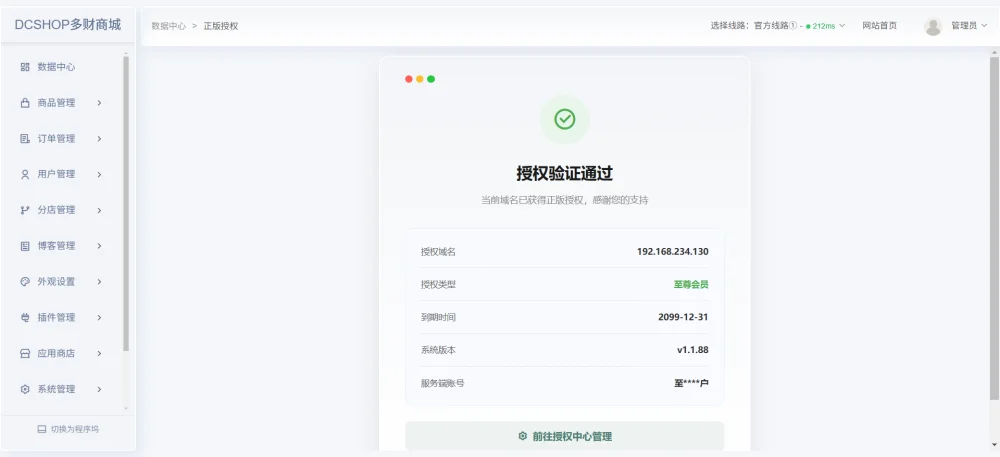Open the 选择线路 官方线路 dropdown

[777, 26]
